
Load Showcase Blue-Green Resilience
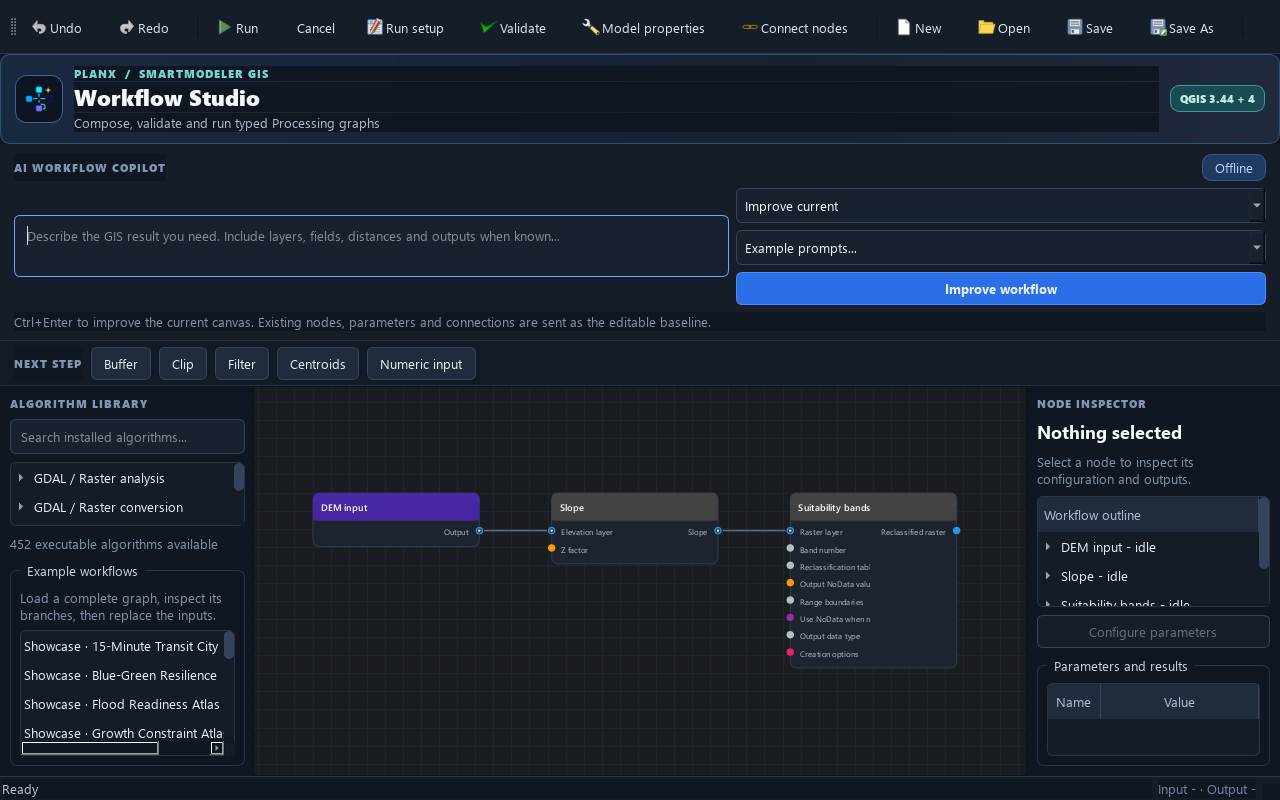coord(122,675)
